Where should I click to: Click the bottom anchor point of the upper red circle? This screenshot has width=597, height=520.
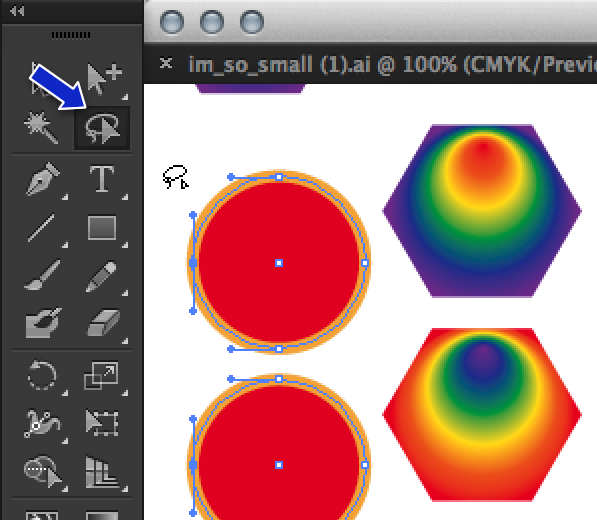click(x=279, y=349)
